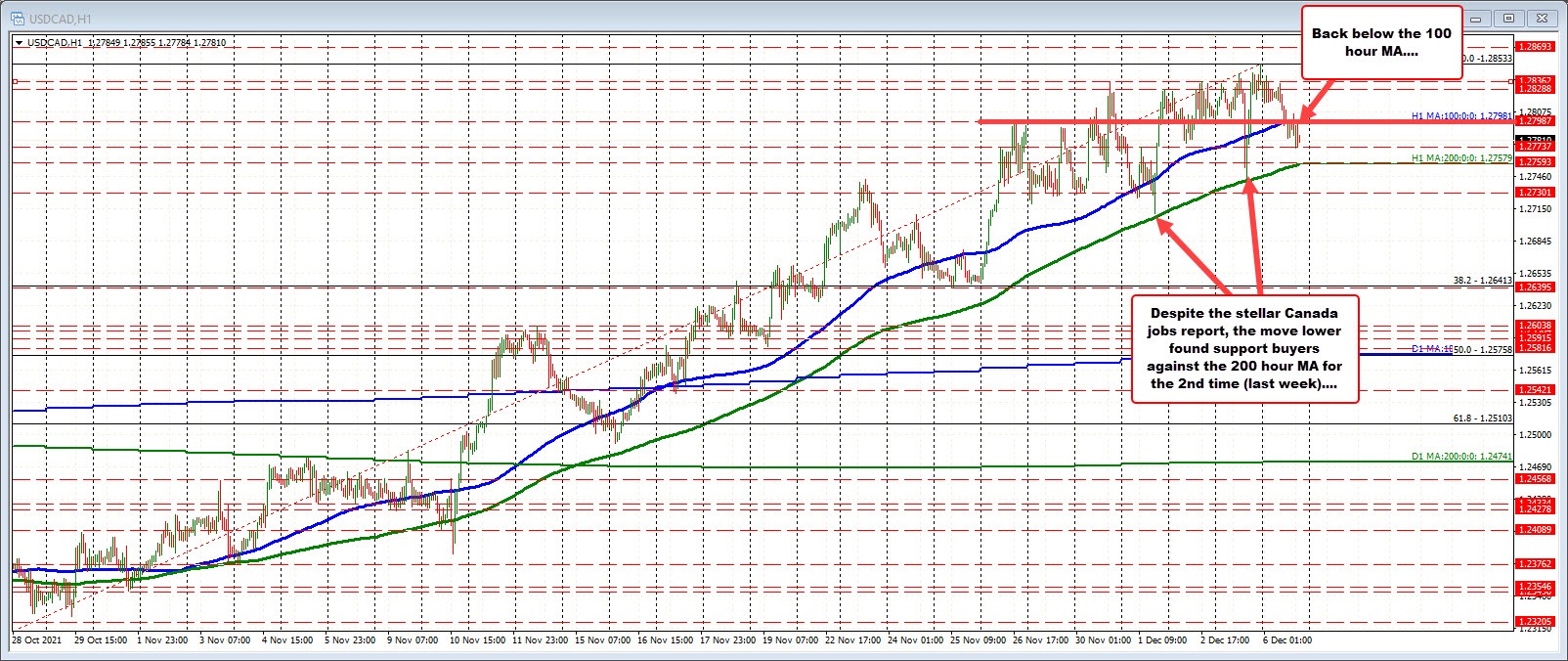Viewport: 1568px width, 661px height.
Task: Select the 1.26395 red price label
Action: [x=1535, y=286]
